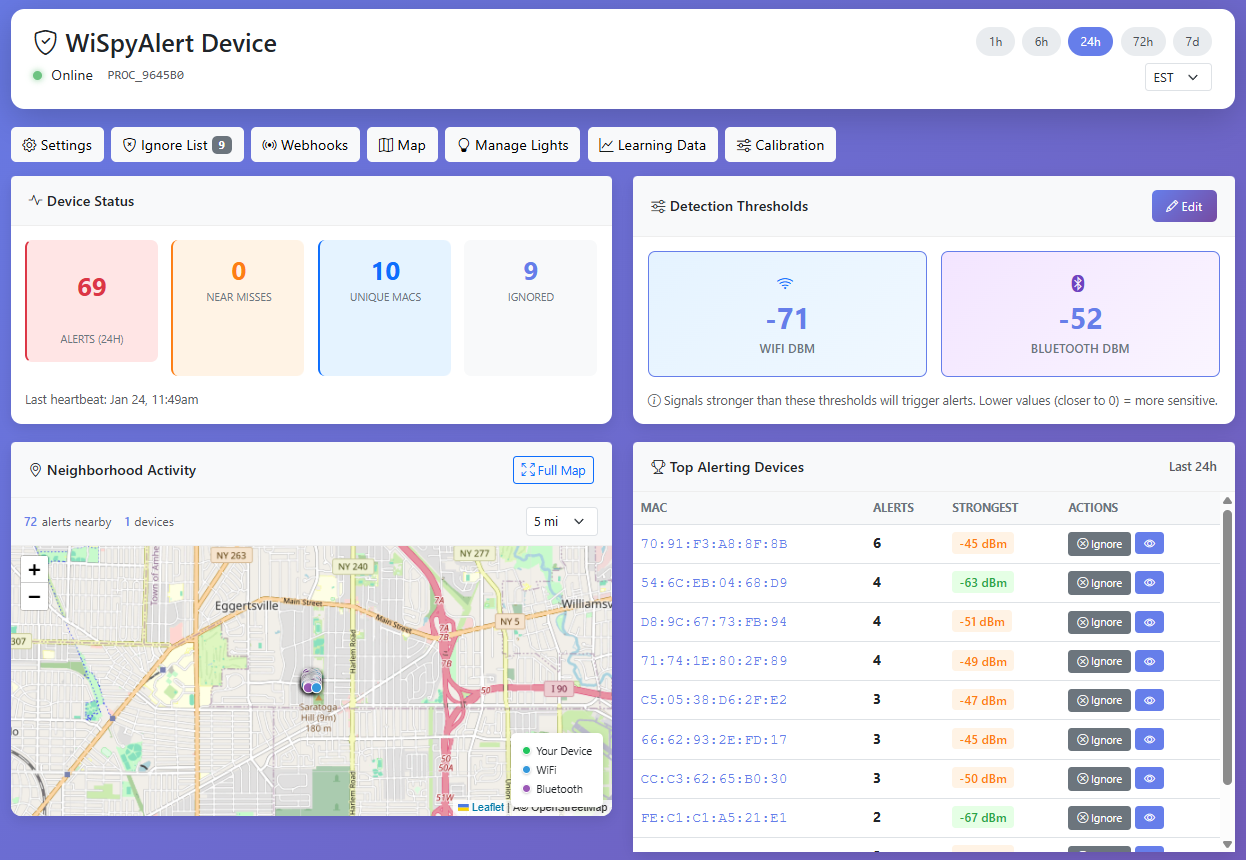Viewport: 1246px width, 860px height.
Task: Zoom in on the neighborhood map
Action: tap(34, 569)
